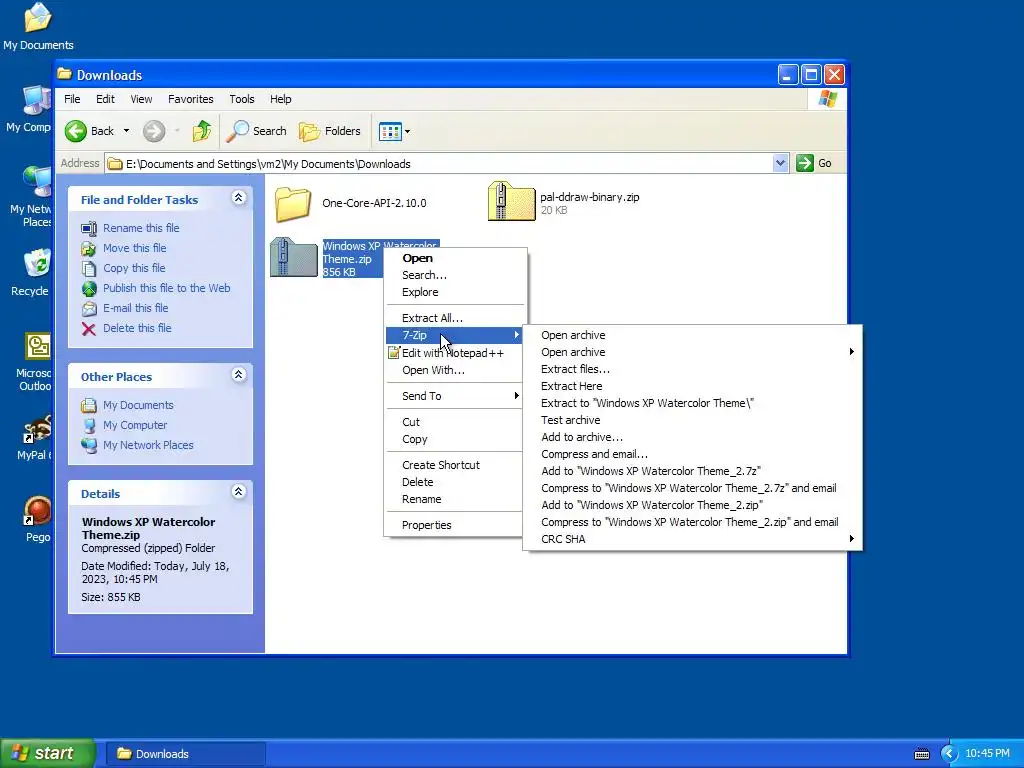Click the Start button

pyautogui.click(x=47, y=753)
